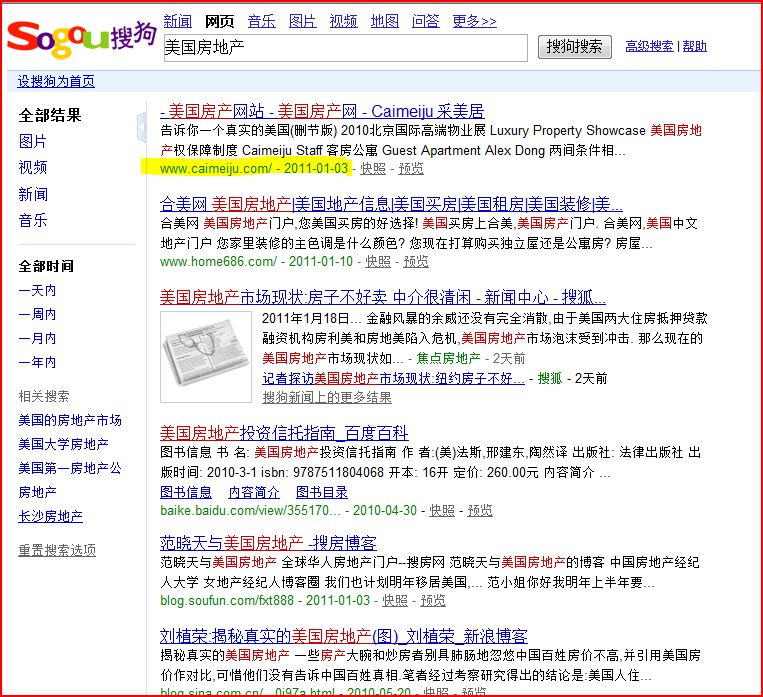Reset filters with 重置搜索选项
Viewport: 763px width, 697px height.
[57, 550]
